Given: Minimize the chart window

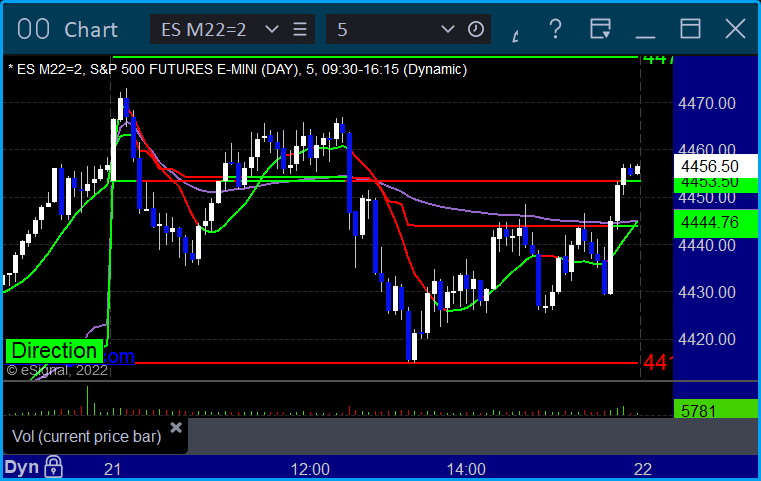Looking at the screenshot, I should point(645,36).
